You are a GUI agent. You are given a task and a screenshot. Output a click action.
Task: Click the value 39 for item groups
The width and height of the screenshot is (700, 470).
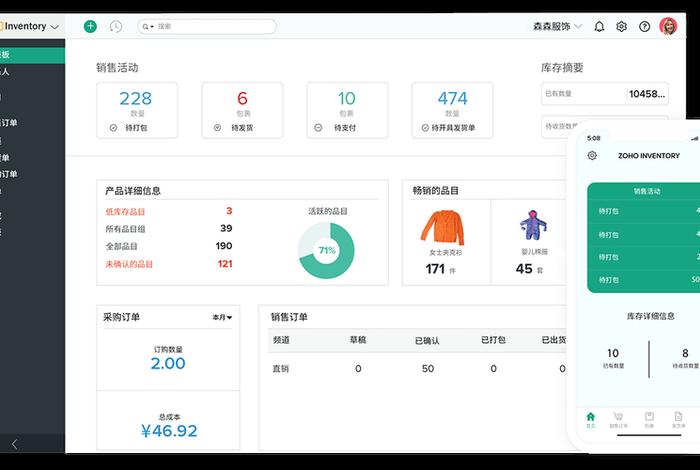(x=226, y=229)
